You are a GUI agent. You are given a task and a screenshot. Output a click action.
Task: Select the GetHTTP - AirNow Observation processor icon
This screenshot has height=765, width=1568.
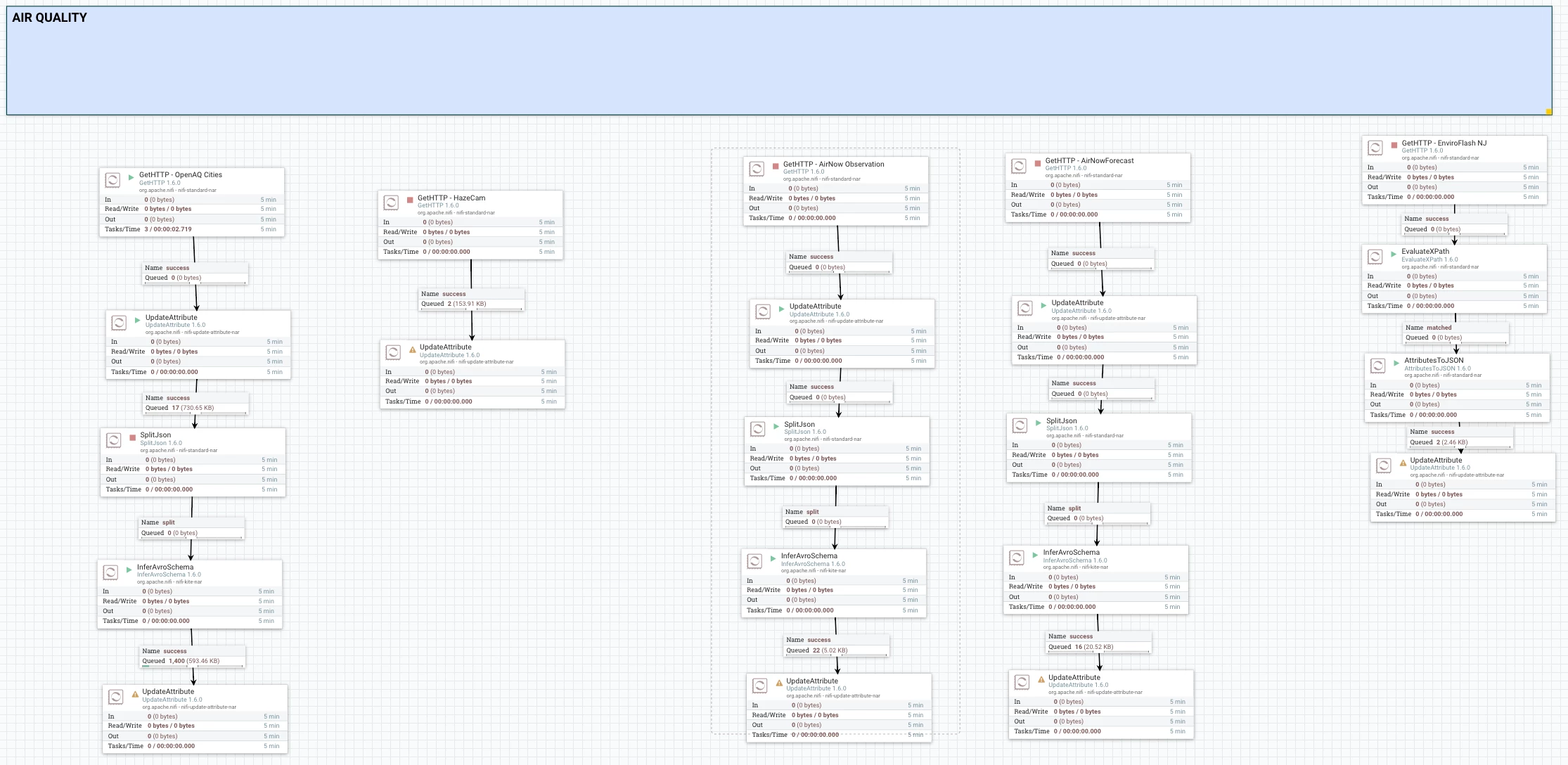click(x=757, y=169)
